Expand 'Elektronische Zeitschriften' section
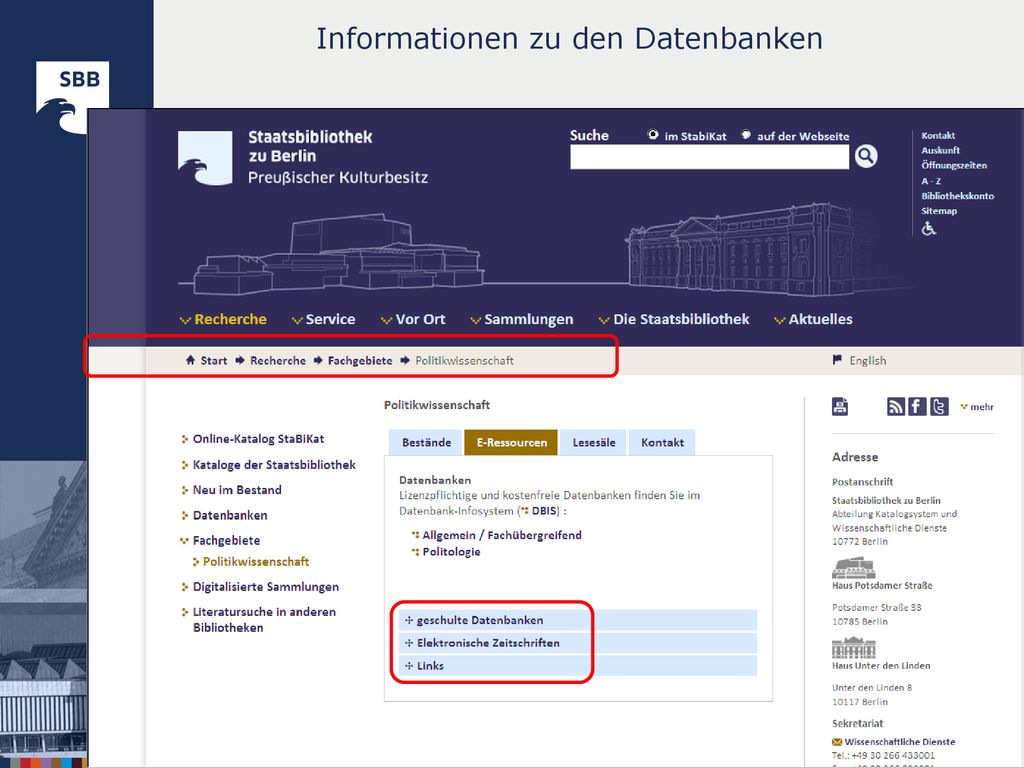 [578, 643]
